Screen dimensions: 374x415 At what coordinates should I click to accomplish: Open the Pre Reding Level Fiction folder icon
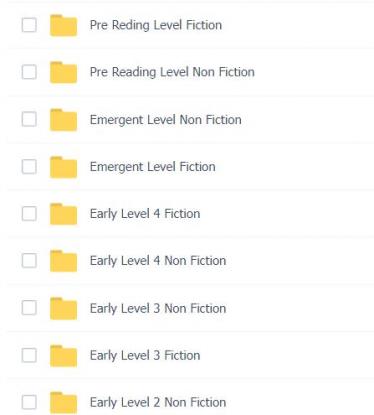[x=63, y=25]
